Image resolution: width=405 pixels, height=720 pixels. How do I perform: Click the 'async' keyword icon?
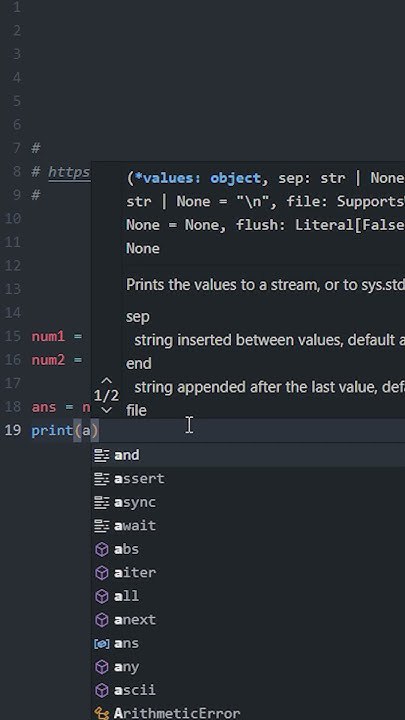point(101,502)
